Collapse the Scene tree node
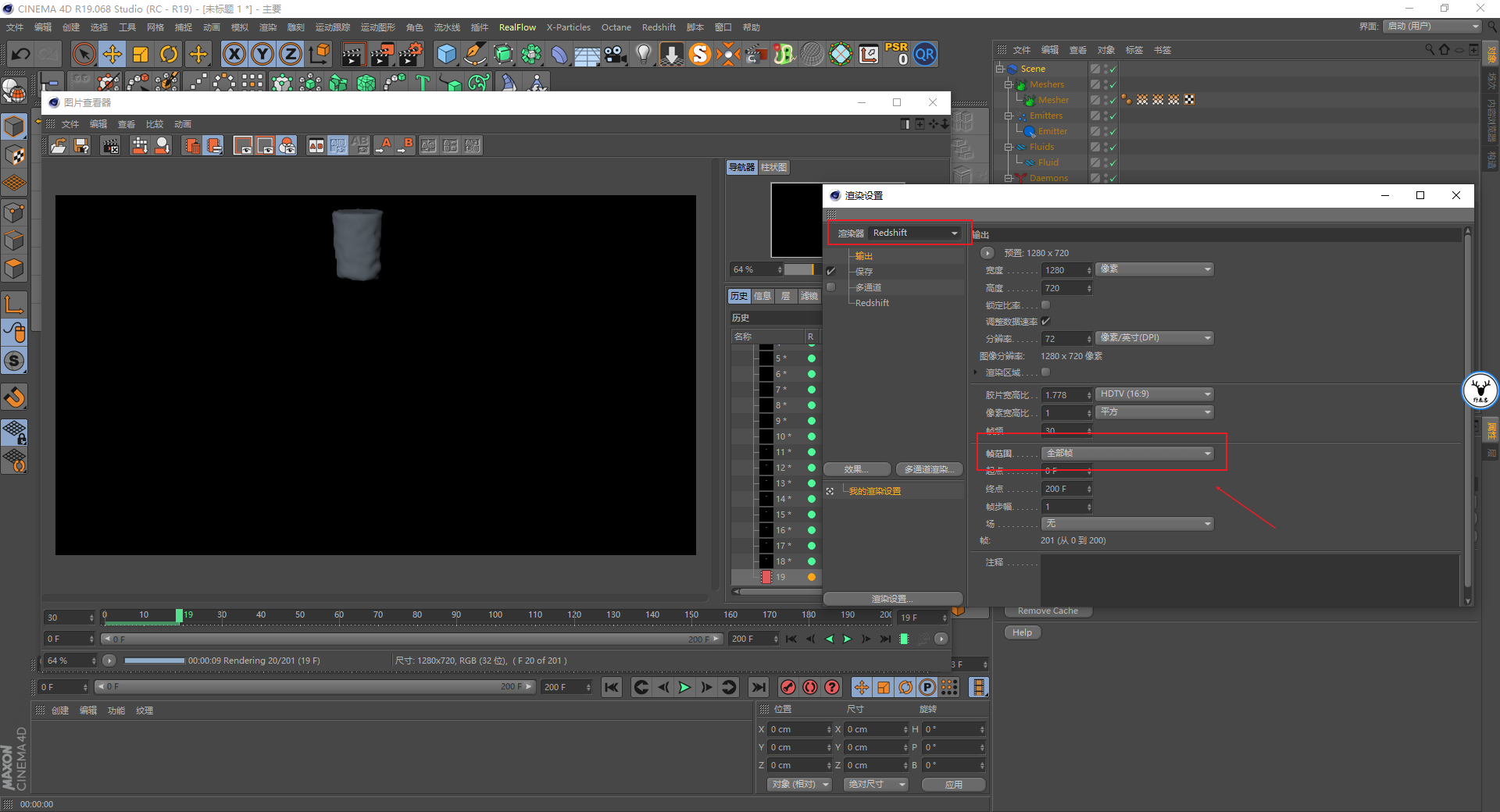This screenshot has height=812, width=1500. tap(999, 69)
